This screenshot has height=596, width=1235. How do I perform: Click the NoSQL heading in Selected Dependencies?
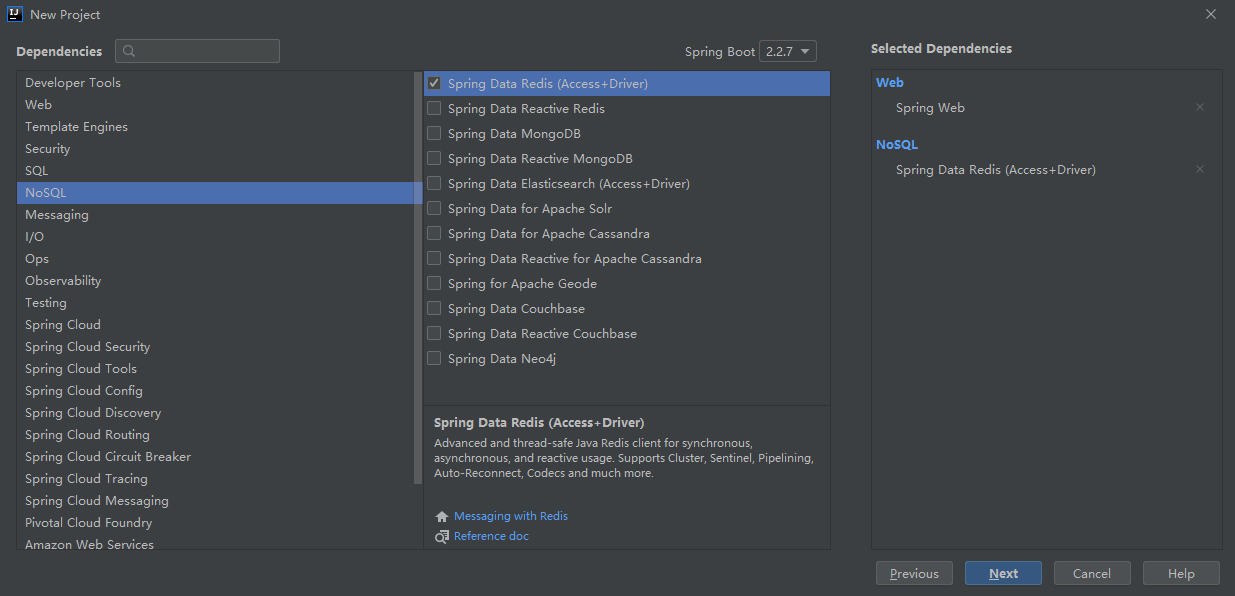coord(897,145)
